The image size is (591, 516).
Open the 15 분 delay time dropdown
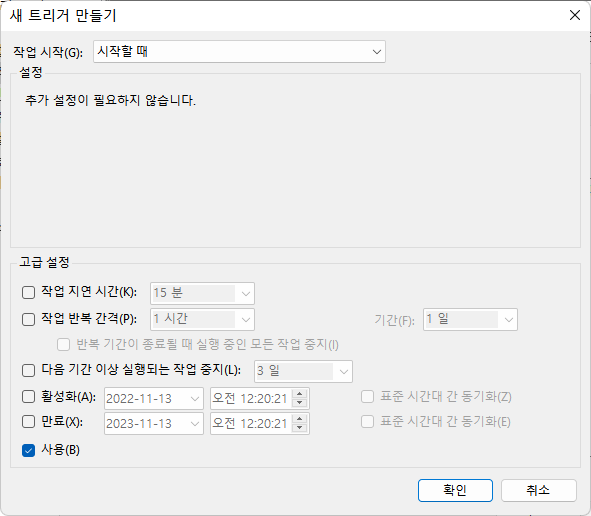(202, 293)
